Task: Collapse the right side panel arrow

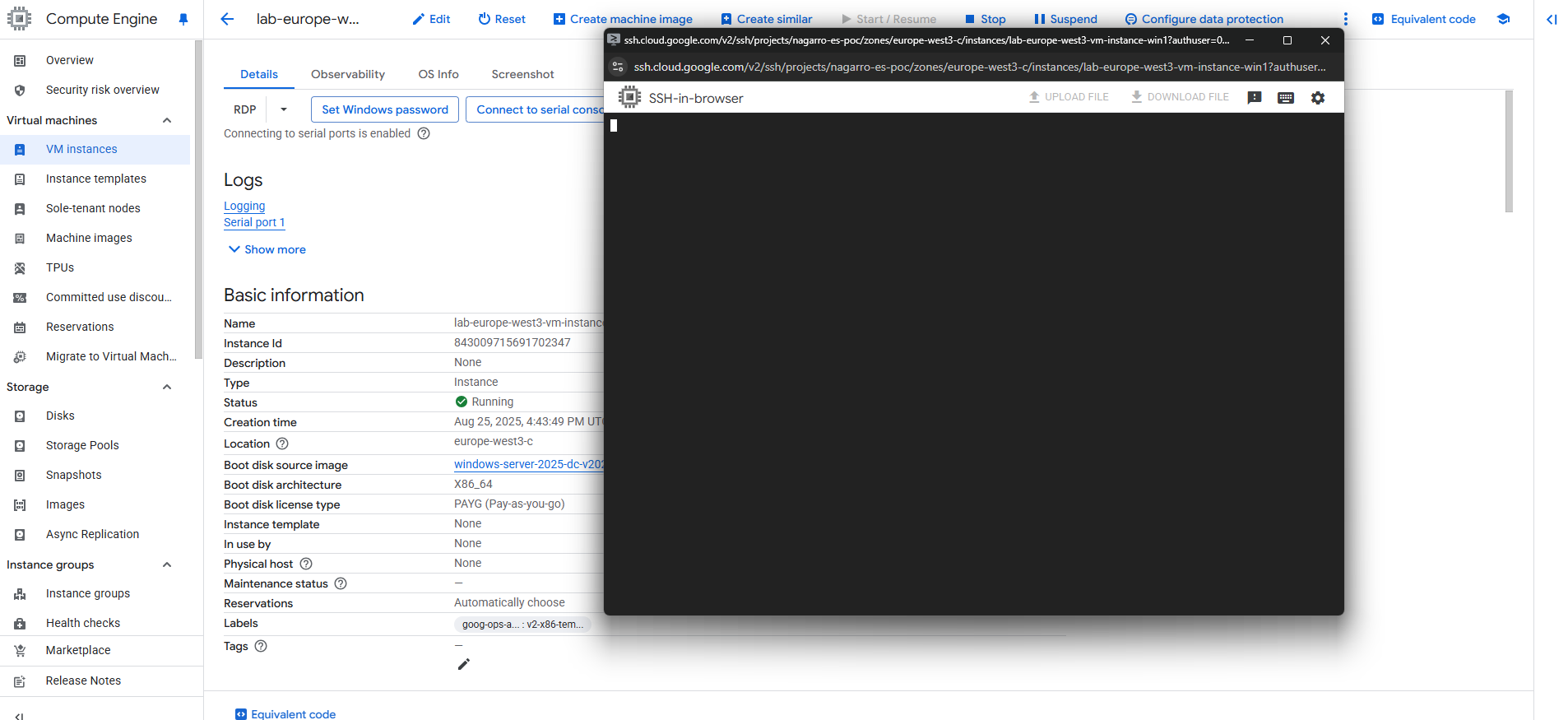Action: tap(1552, 19)
